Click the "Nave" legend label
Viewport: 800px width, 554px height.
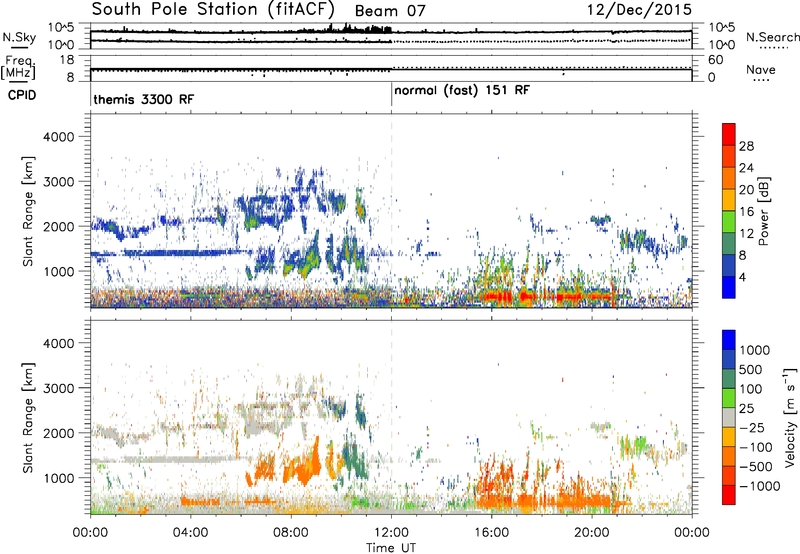pyautogui.click(x=760, y=69)
